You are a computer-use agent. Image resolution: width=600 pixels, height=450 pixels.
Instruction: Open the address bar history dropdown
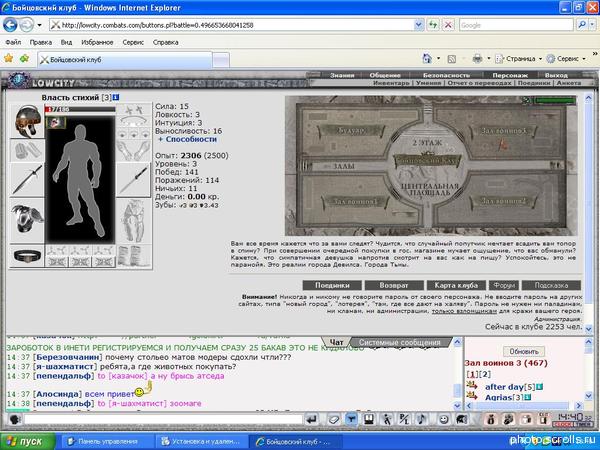[x=419, y=25]
